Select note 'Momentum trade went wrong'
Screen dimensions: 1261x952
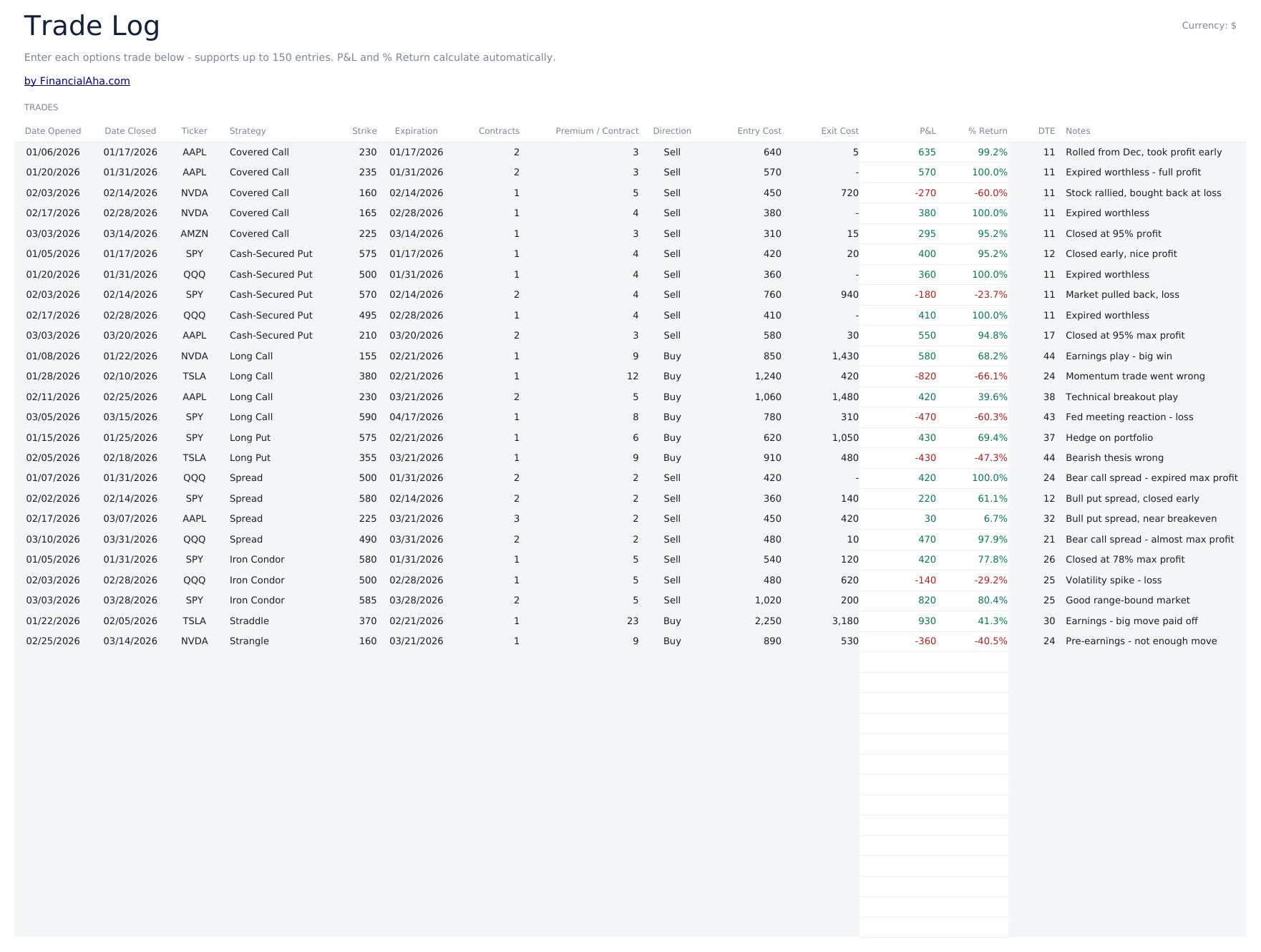[1135, 377]
